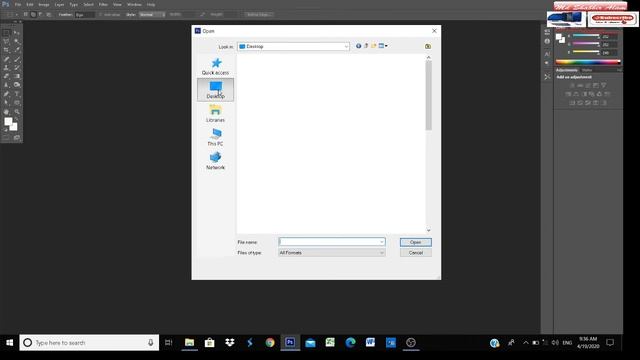Select the History Brush tool
The height and width of the screenshot is (360, 640).
pyautogui.click(x=17, y=67)
